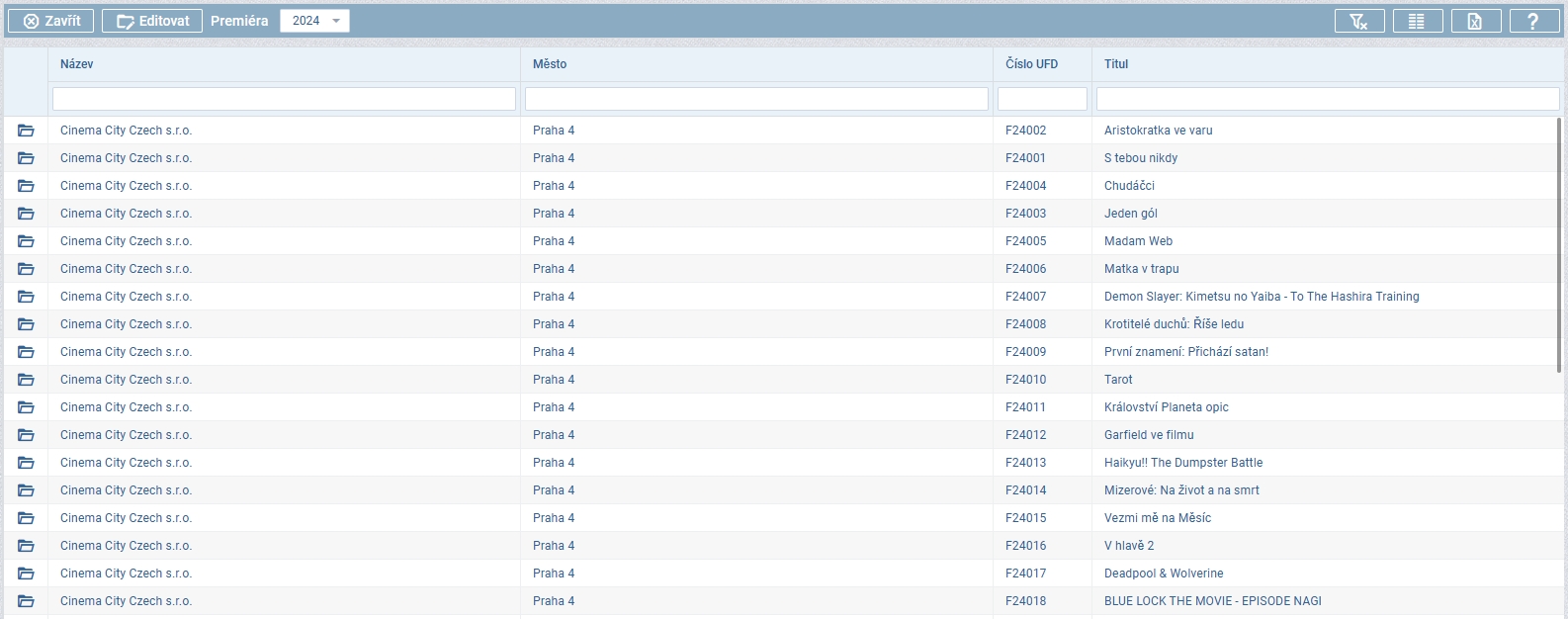Clear all filters with the funnel icon
This screenshot has height=619, width=1568.
point(1358,21)
